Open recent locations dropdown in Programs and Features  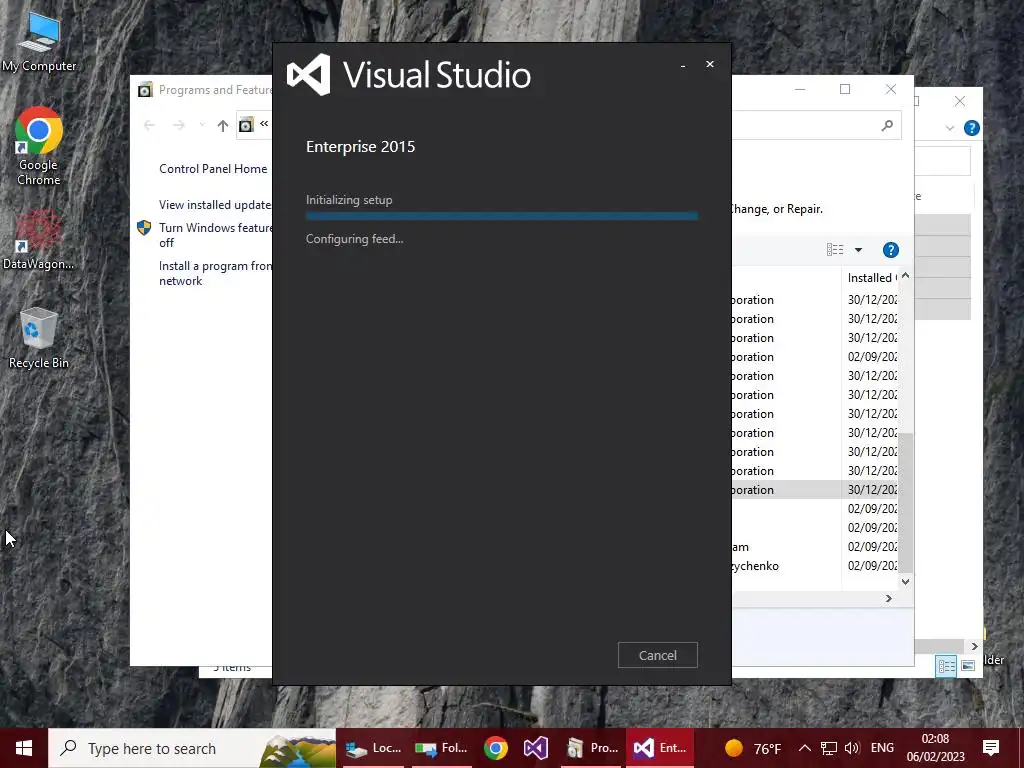202,125
